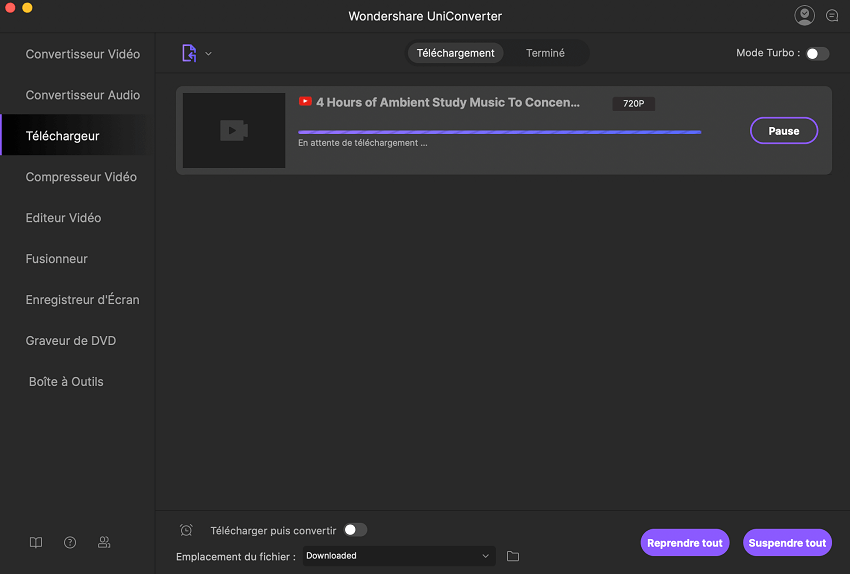Click the help question mark icon

pyautogui.click(x=70, y=542)
